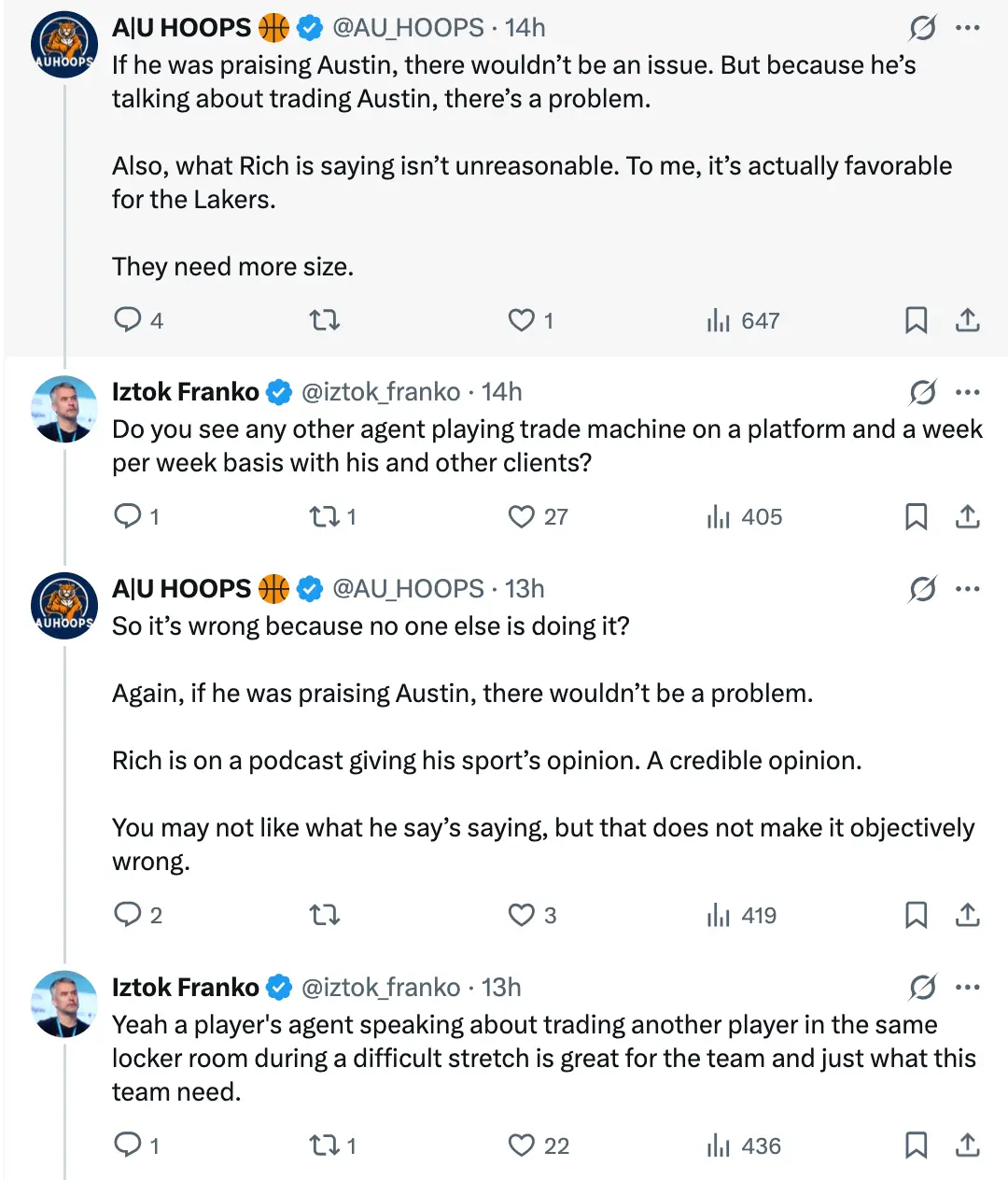Reply to the first A|U HOOPS tweet
1008x1180 pixels.
(x=128, y=320)
